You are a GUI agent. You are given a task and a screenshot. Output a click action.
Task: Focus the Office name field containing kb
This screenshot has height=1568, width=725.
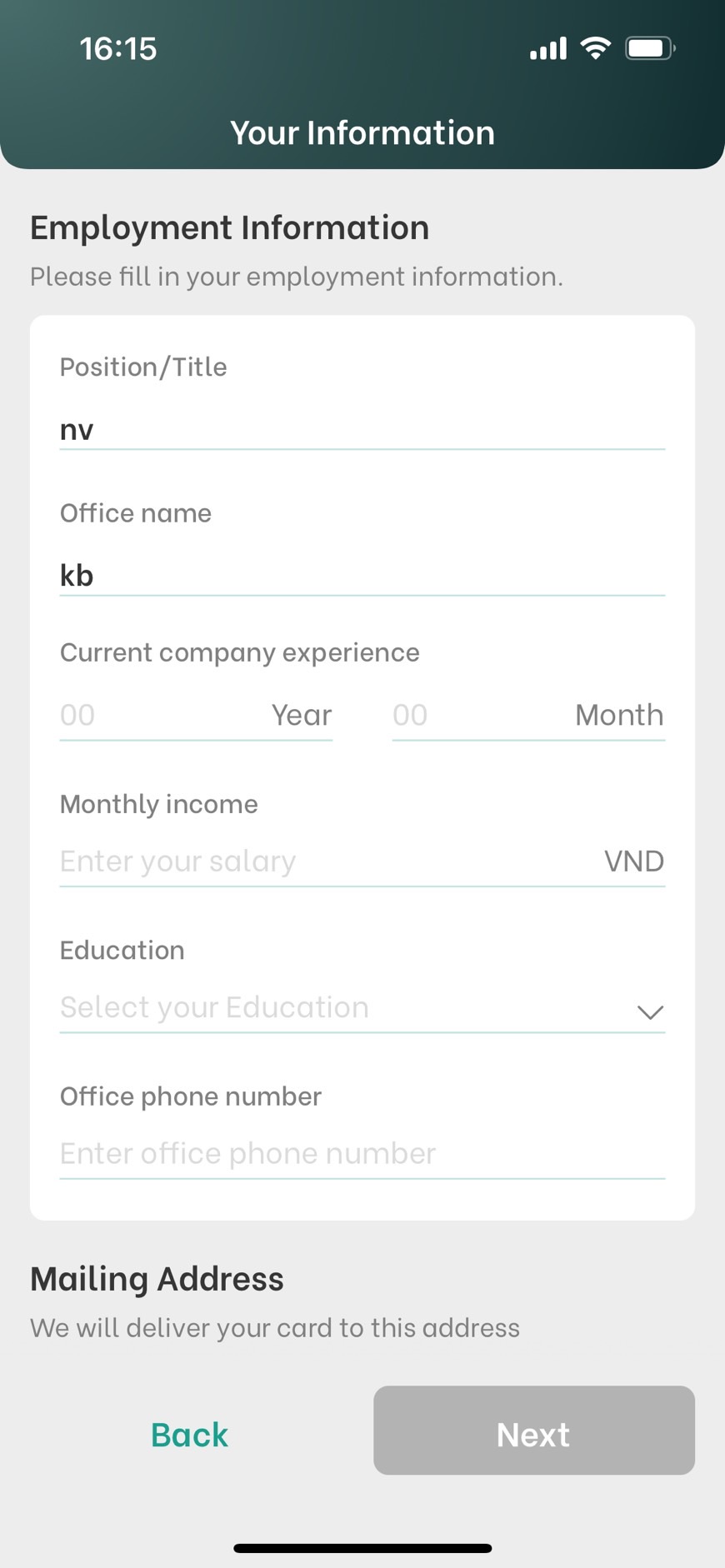[362, 576]
